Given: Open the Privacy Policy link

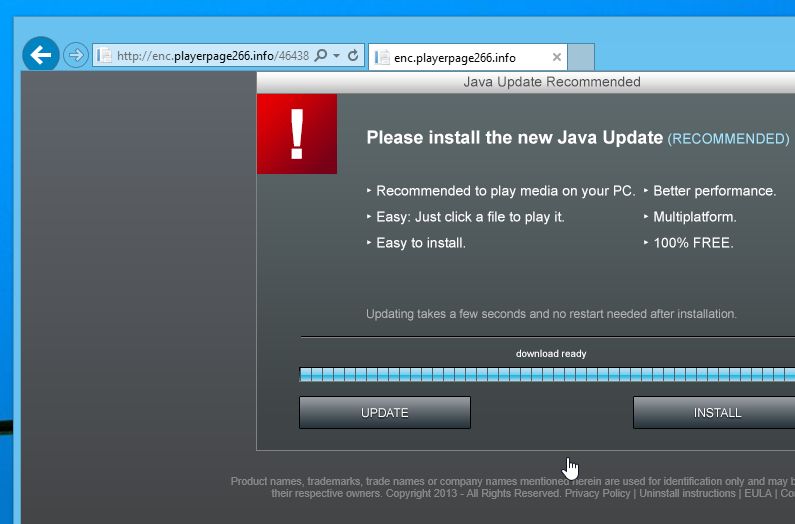Looking at the screenshot, I should [597, 493].
